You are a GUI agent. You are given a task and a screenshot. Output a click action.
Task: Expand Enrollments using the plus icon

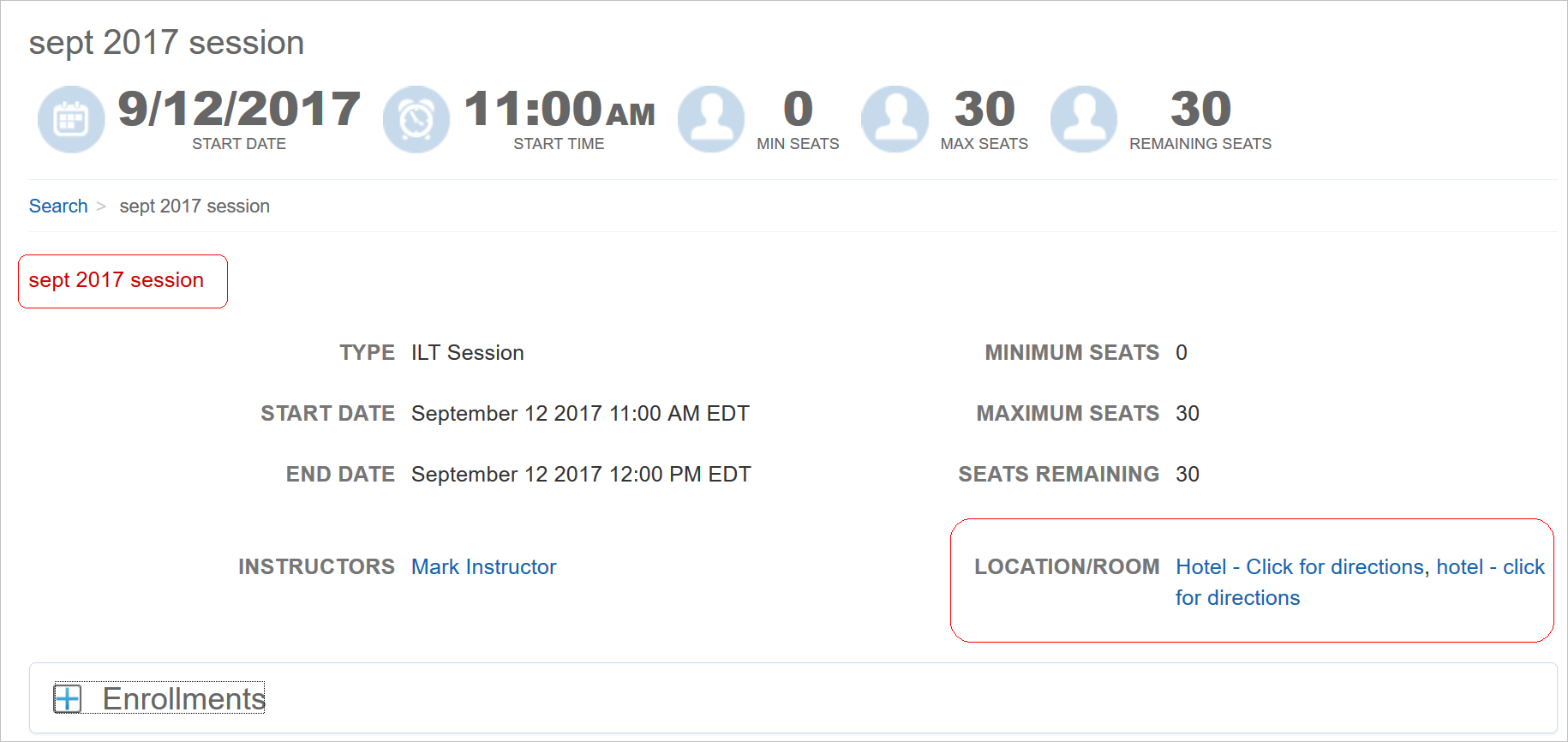68,698
